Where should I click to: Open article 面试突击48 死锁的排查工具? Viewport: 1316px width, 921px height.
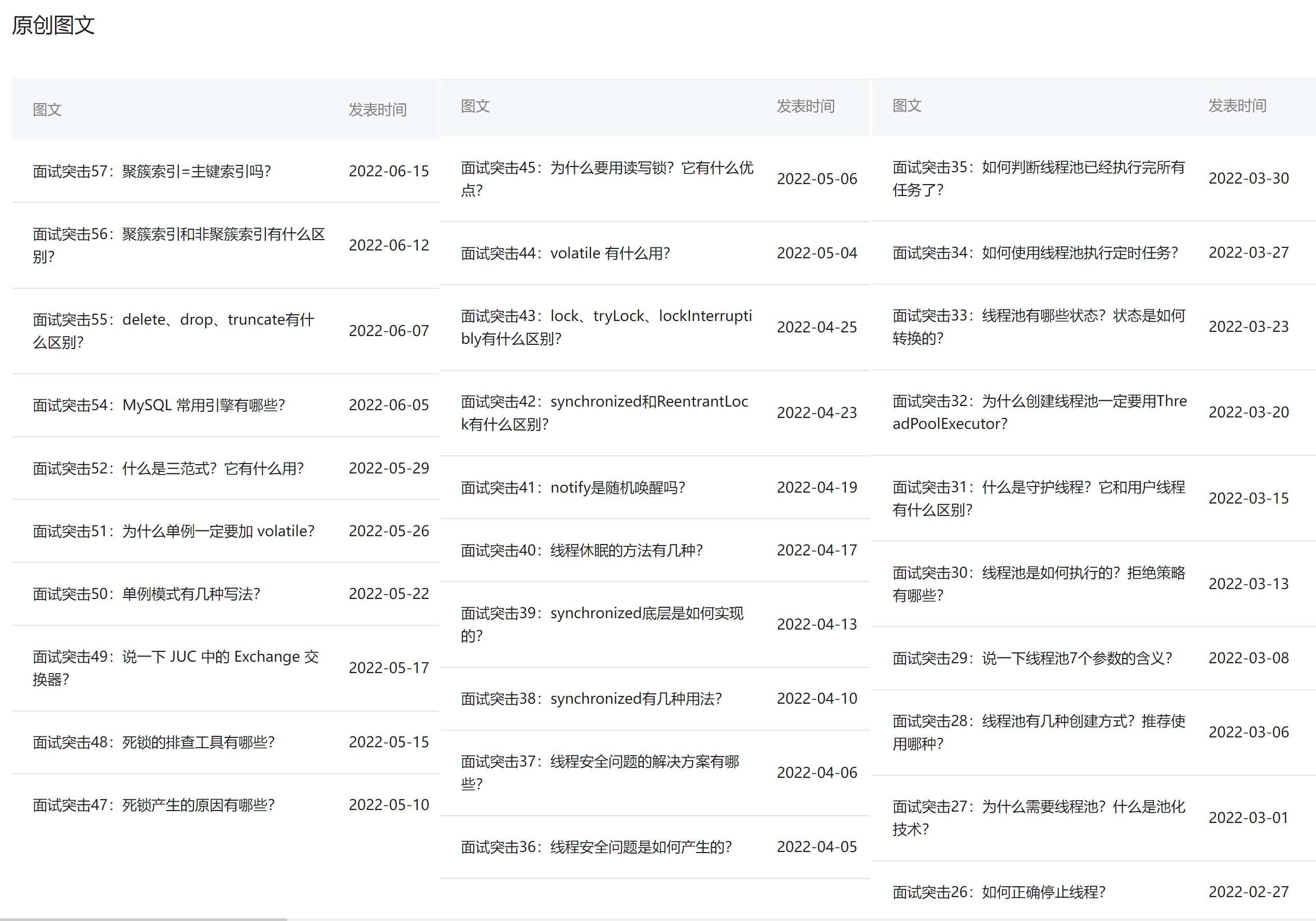(153, 742)
